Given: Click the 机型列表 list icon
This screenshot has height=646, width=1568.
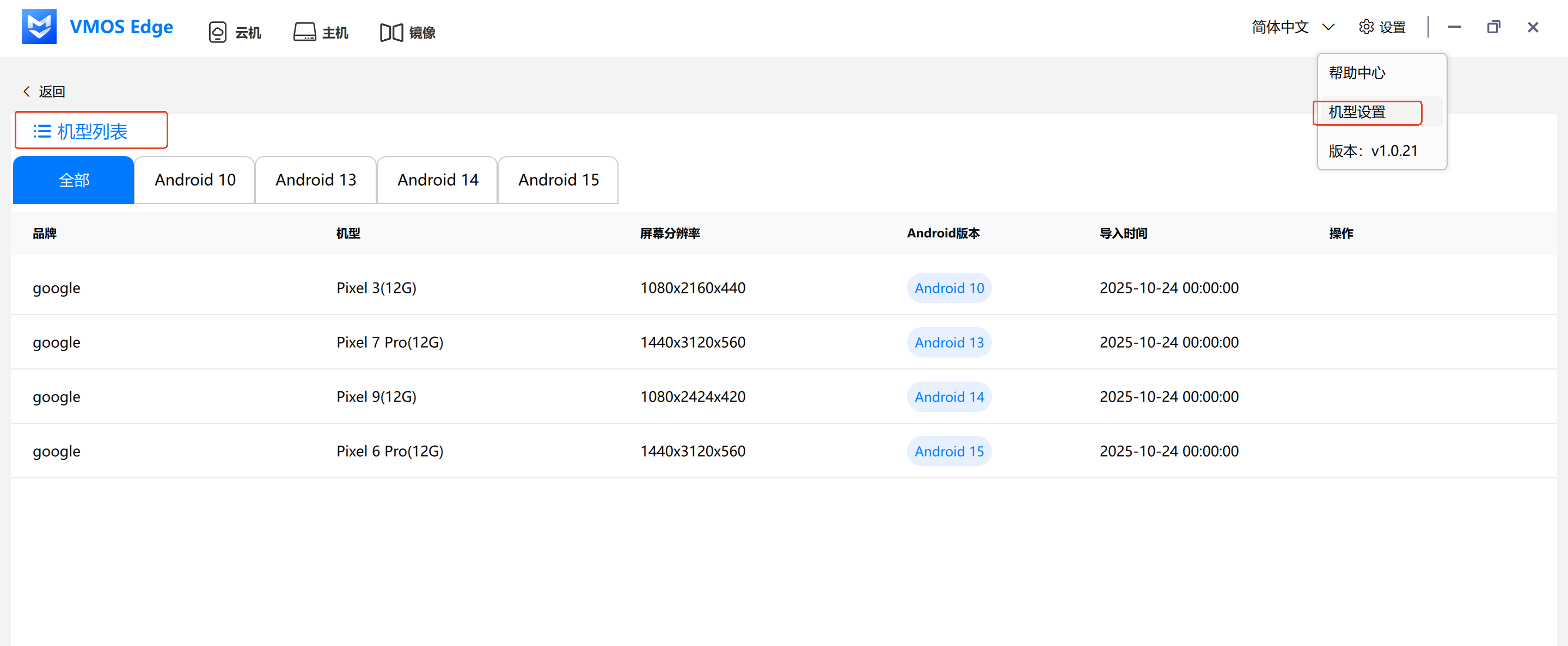Looking at the screenshot, I should click(41, 130).
